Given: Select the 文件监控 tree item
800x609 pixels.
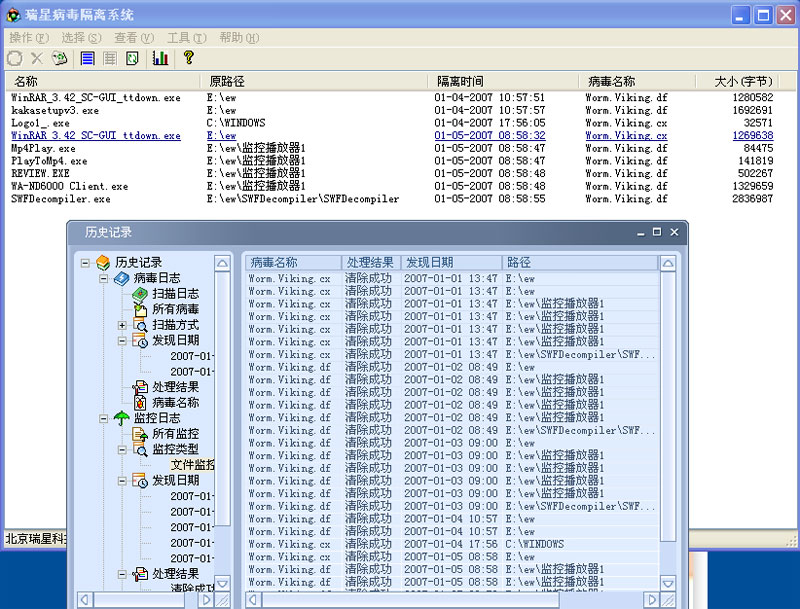Looking at the screenshot, I should 192,465.
